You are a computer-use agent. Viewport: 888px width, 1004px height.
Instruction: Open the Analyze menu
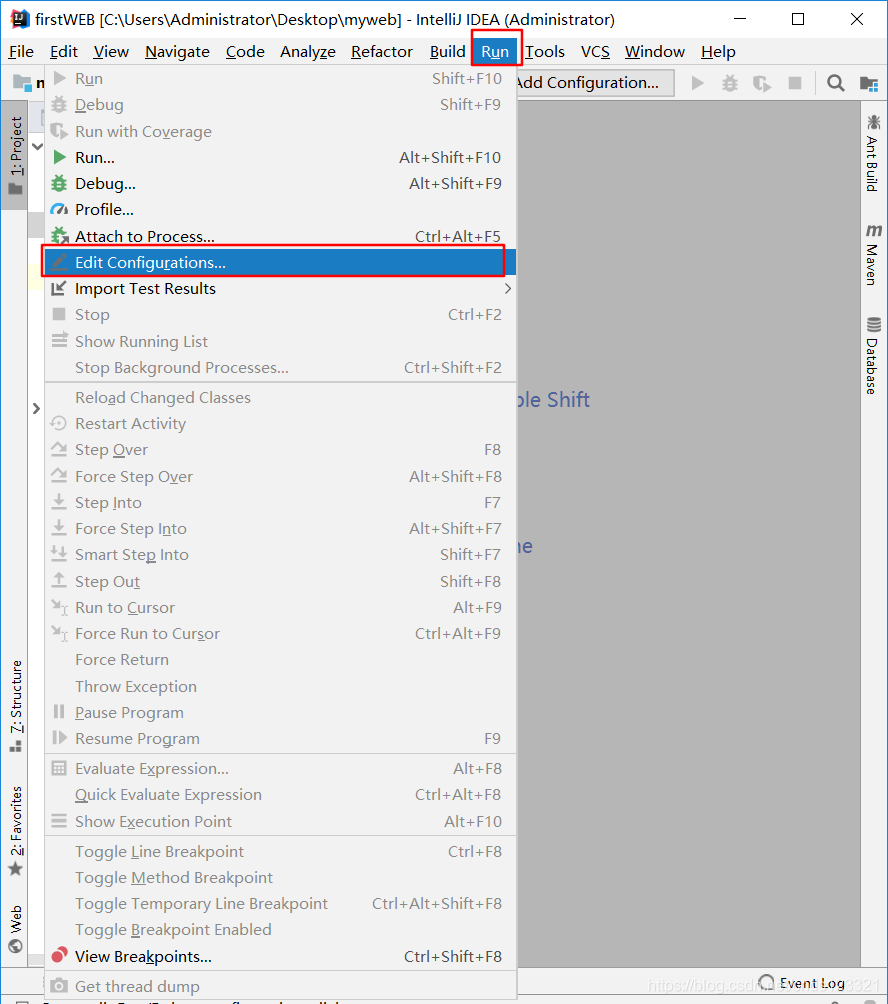coord(307,52)
